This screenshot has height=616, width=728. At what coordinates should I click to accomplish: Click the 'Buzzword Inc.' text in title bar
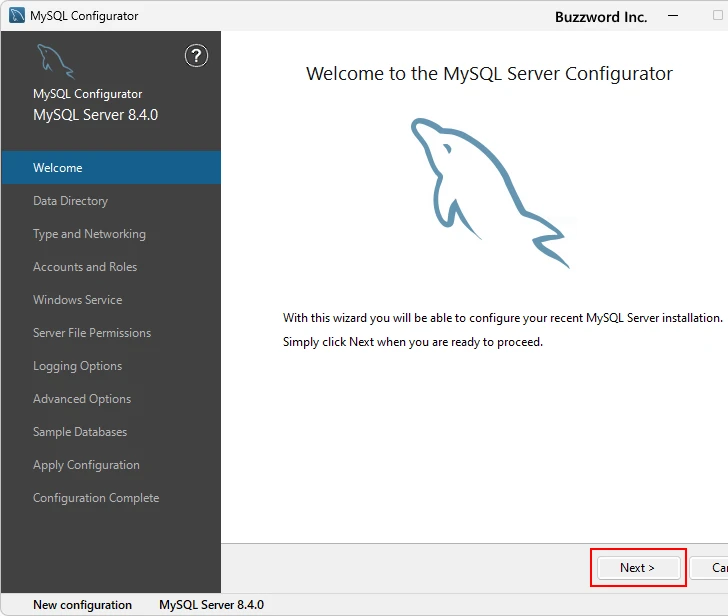click(x=601, y=17)
